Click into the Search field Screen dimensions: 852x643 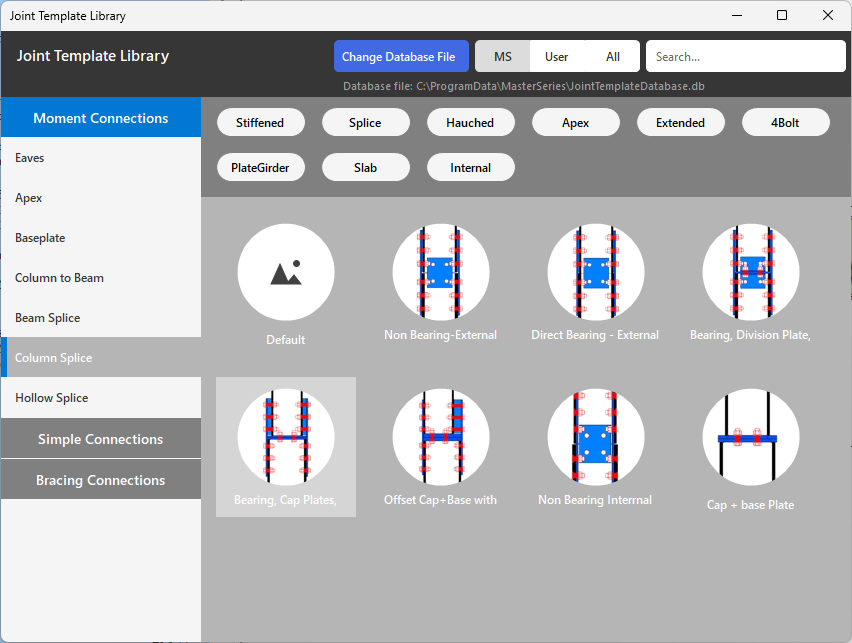click(745, 57)
